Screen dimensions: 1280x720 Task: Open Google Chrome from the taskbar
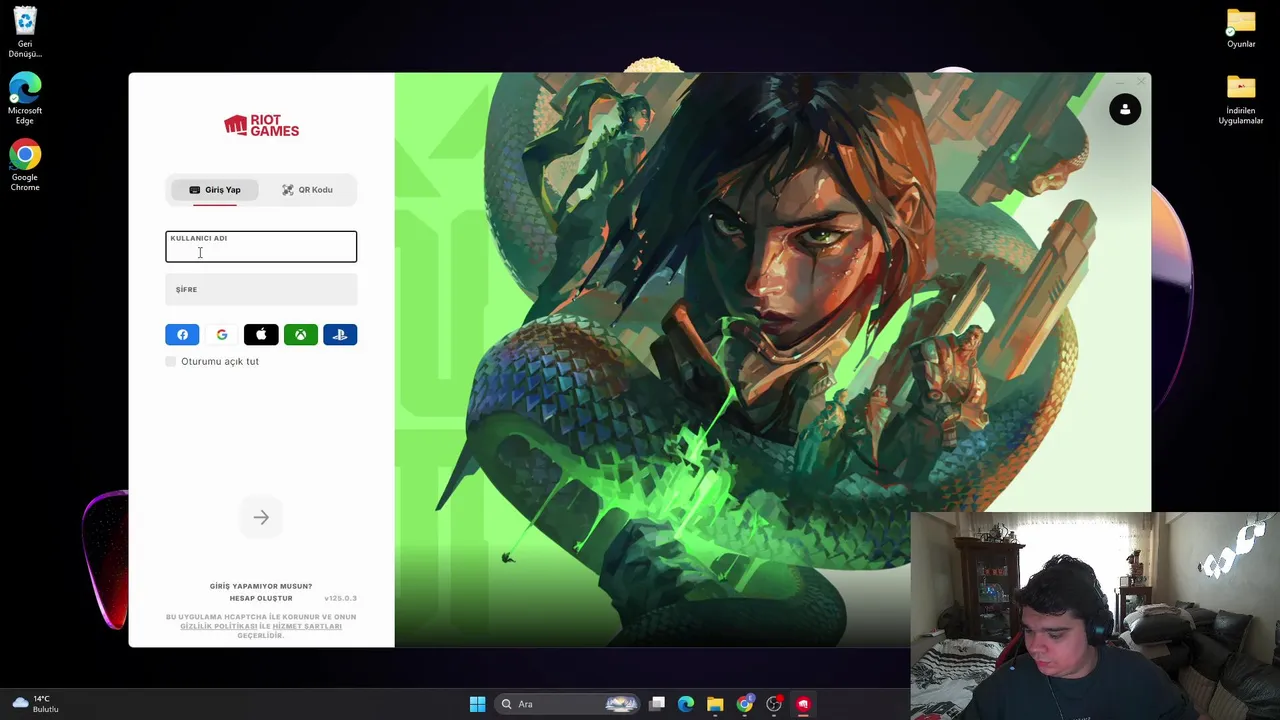pyautogui.click(x=745, y=704)
